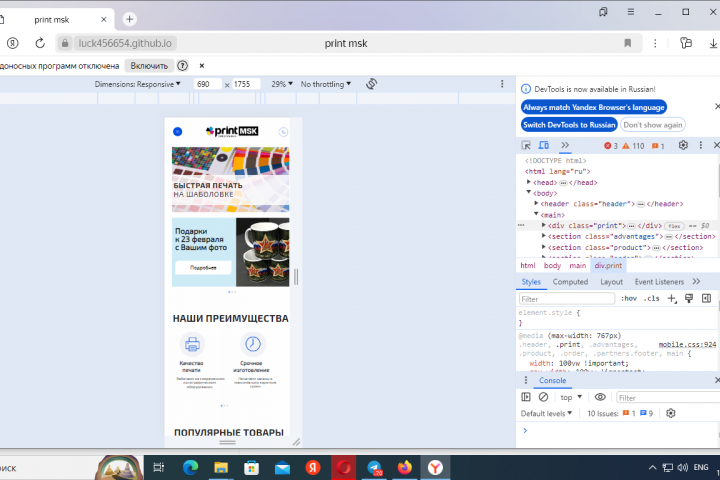Toggle the :hov element state button
Viewport: 720px width, 480px height.
coord(629,299)
